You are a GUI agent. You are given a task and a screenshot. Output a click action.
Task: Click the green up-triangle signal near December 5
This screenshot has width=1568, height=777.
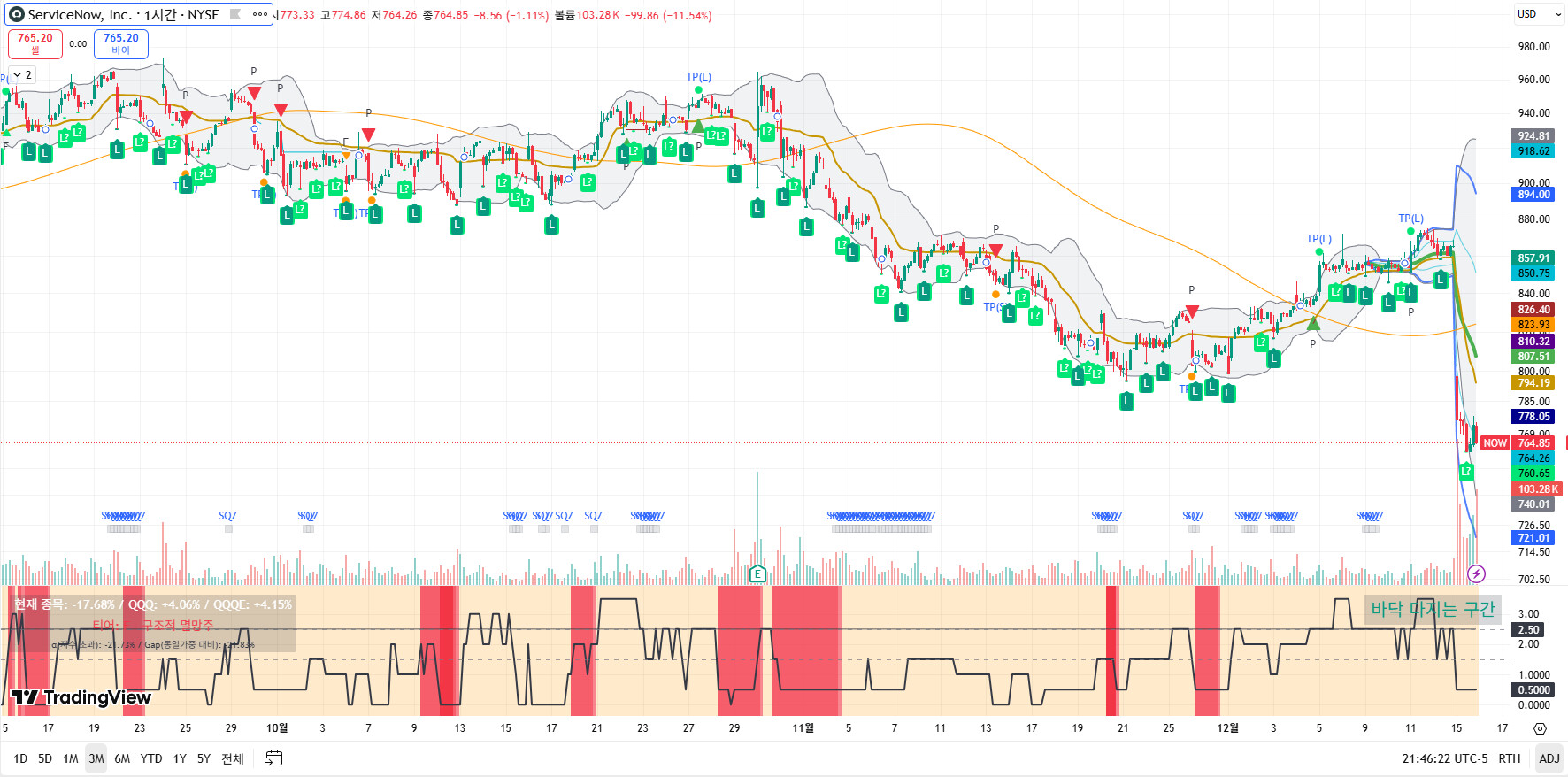[1313, 324]
